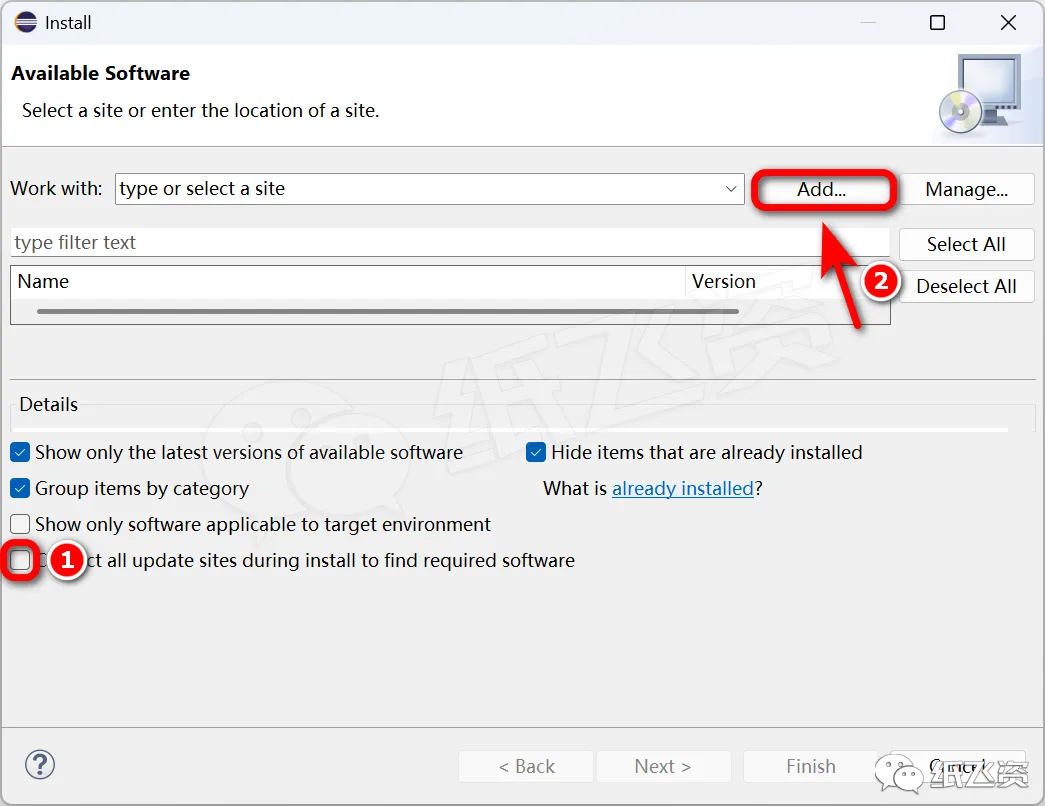1045x806 pixels.
Task: Expand the Work with site dropdown arrow
Action: tap(731, 189)
